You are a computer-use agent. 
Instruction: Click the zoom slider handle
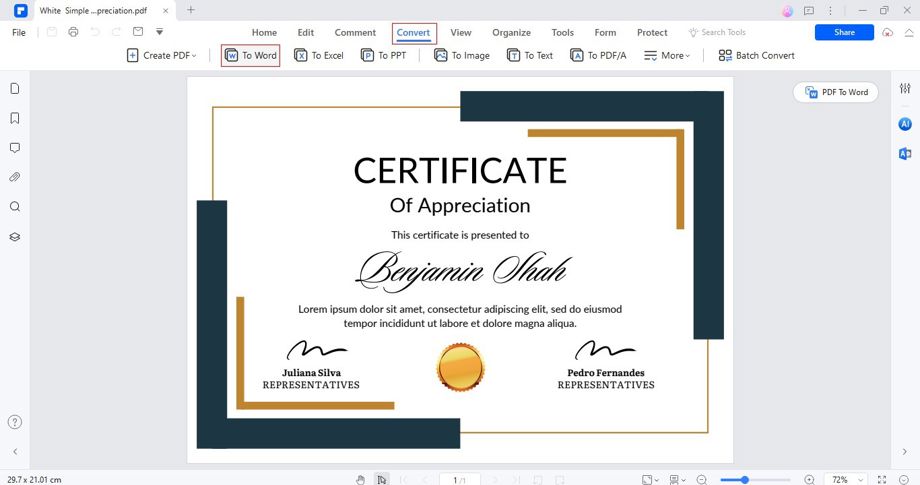coord(745,480)
